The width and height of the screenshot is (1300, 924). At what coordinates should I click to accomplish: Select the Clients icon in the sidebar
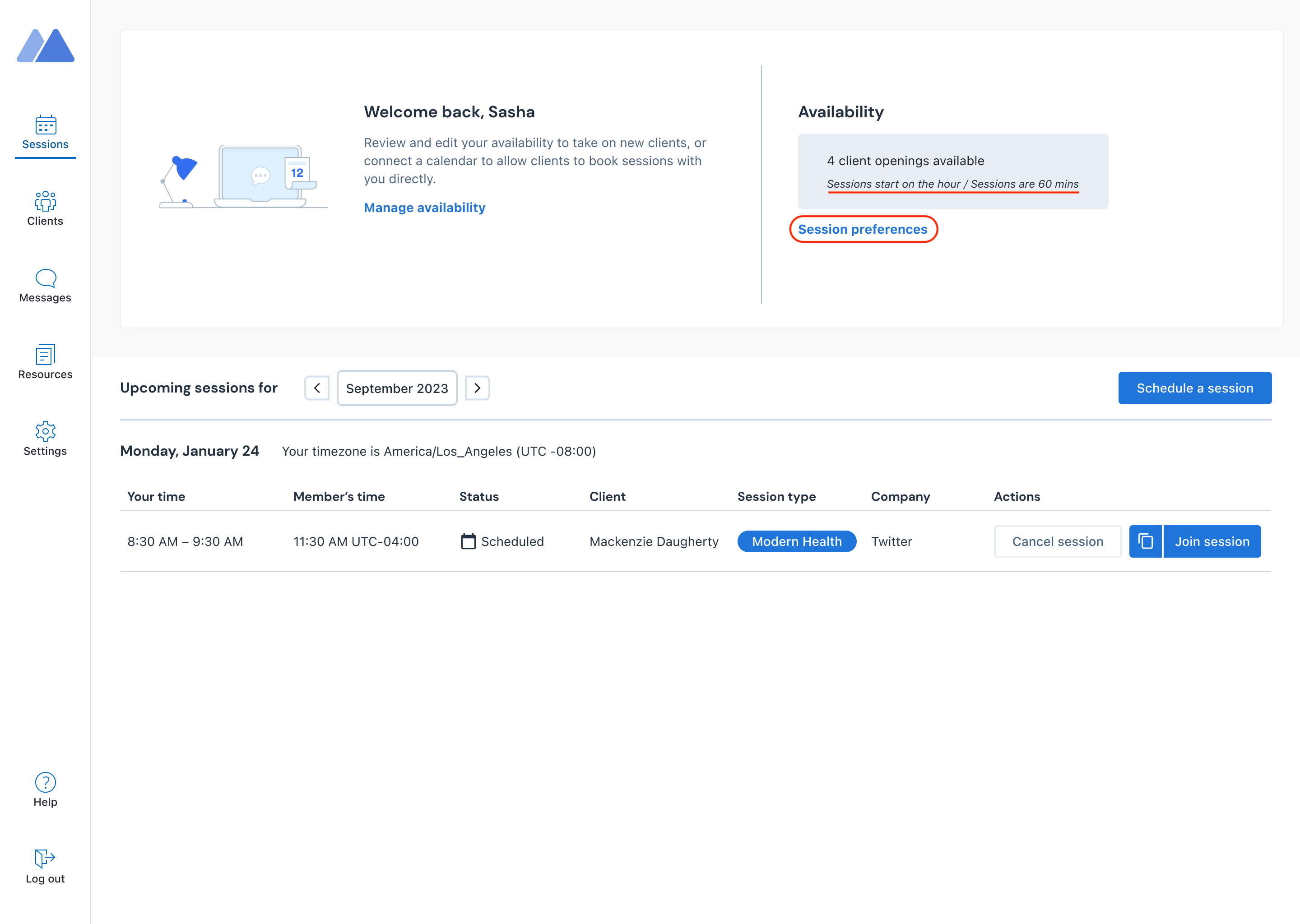[x=45, y=202]
